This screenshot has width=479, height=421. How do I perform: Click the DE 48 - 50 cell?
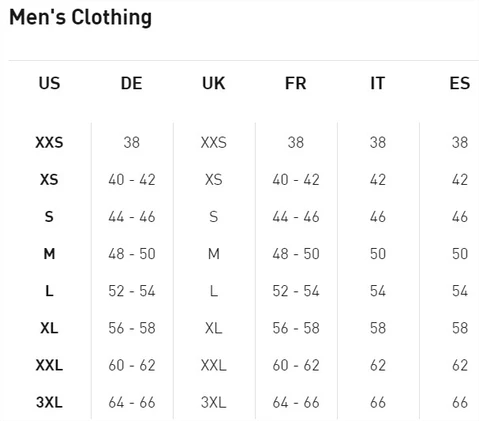[132, 254]
